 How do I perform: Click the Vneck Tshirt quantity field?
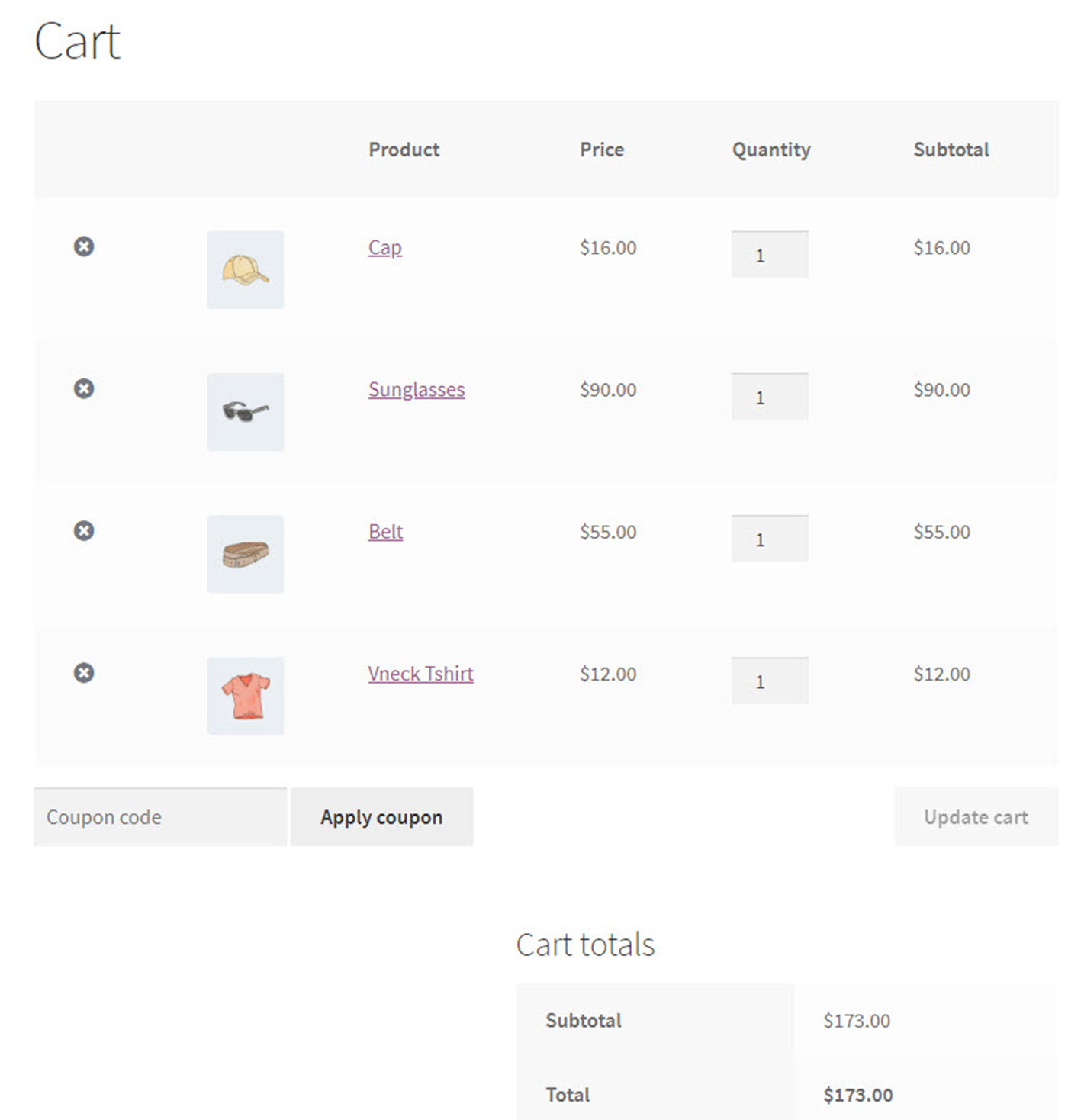[769, 681]
